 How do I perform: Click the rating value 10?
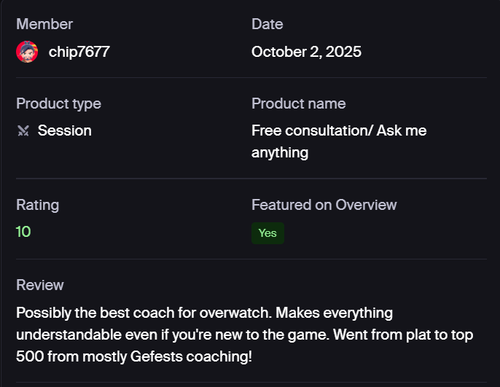coord(23,232)
